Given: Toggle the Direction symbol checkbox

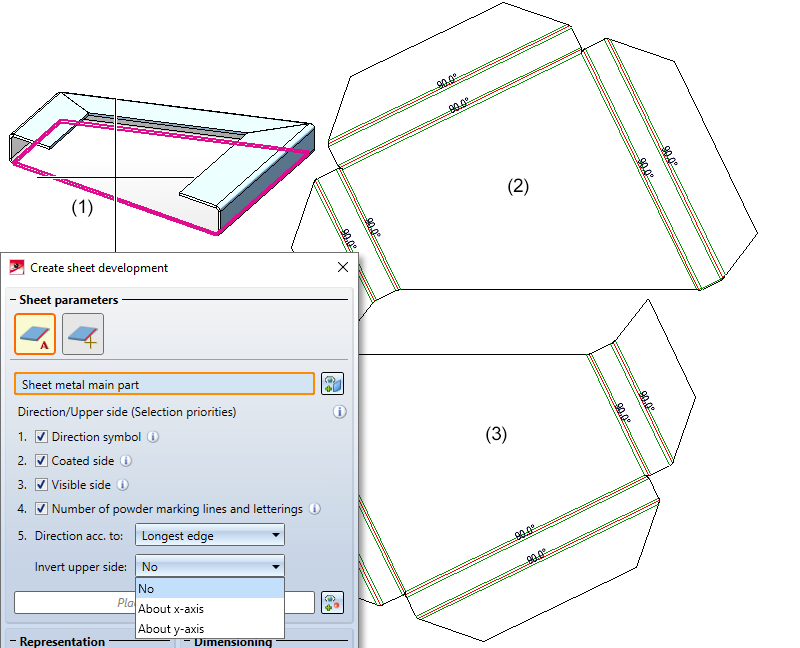Looking at the screenshot, I should (x=41, y=437).
